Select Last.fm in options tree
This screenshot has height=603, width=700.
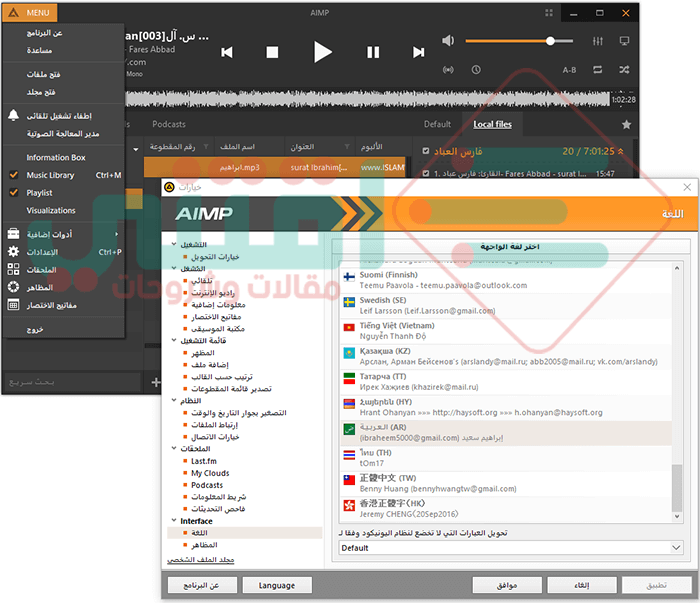pos(204,461)
